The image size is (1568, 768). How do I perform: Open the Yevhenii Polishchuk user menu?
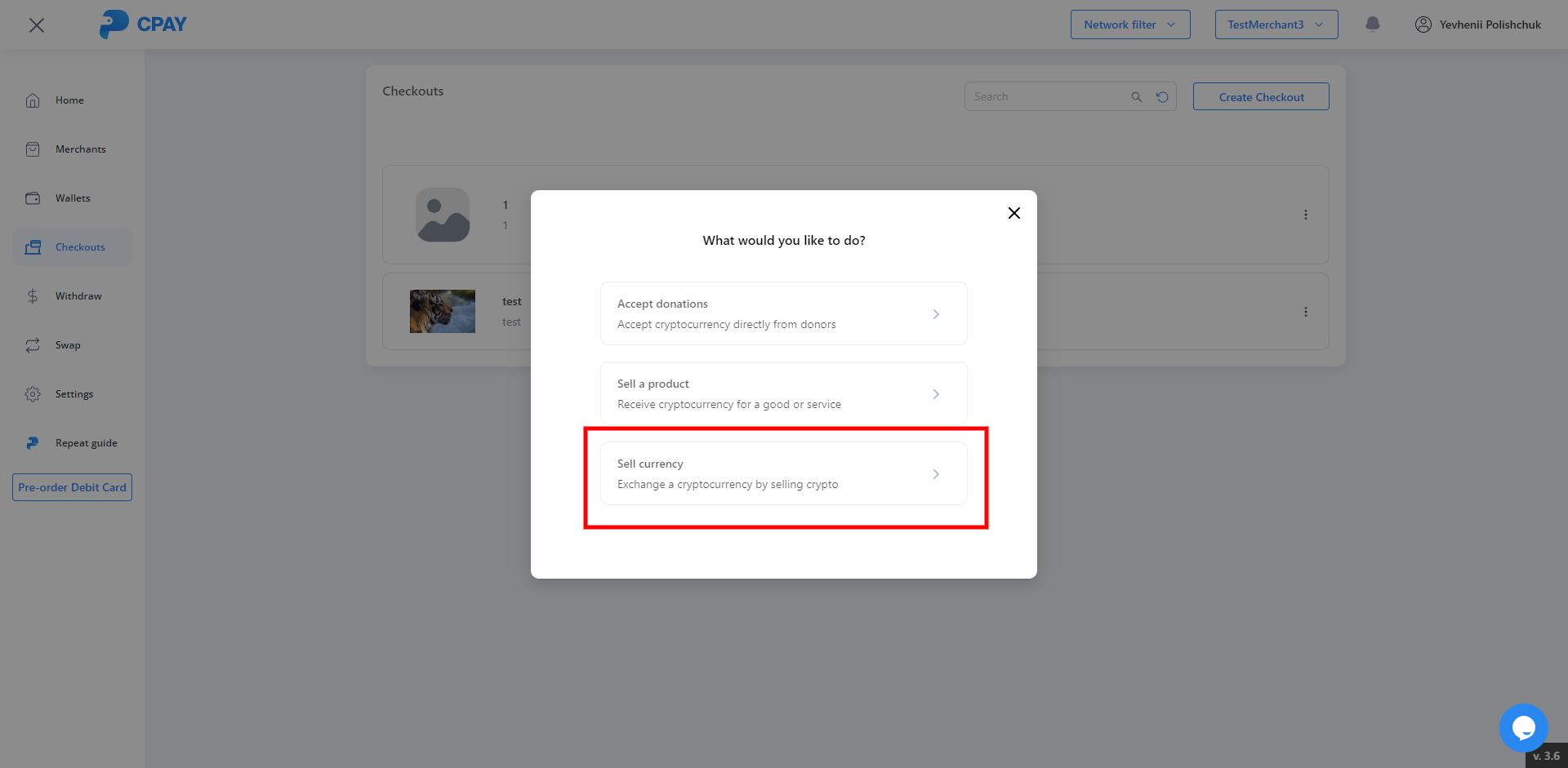pos(1478,24)
